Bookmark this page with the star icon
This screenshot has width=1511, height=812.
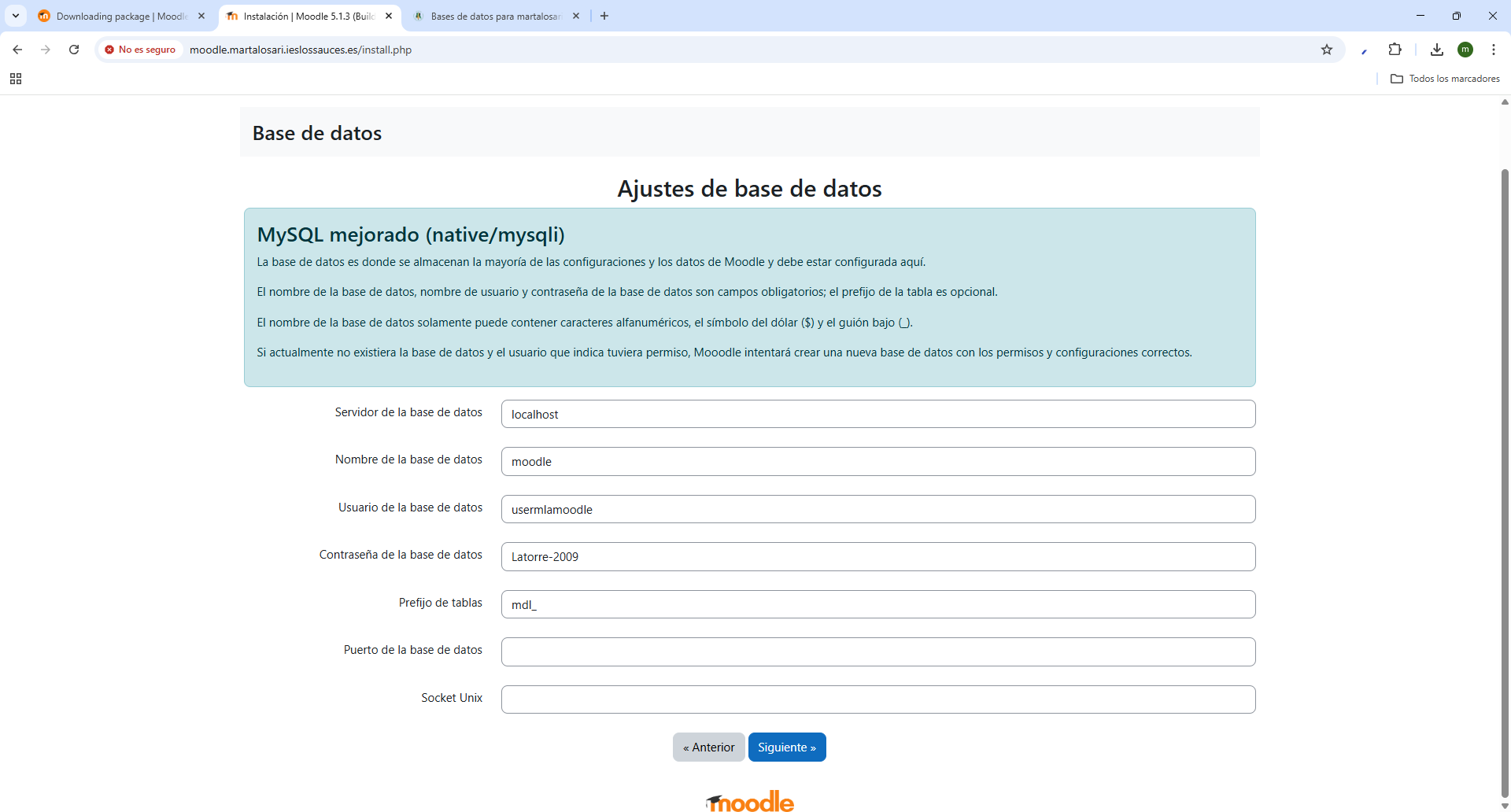1327,50
